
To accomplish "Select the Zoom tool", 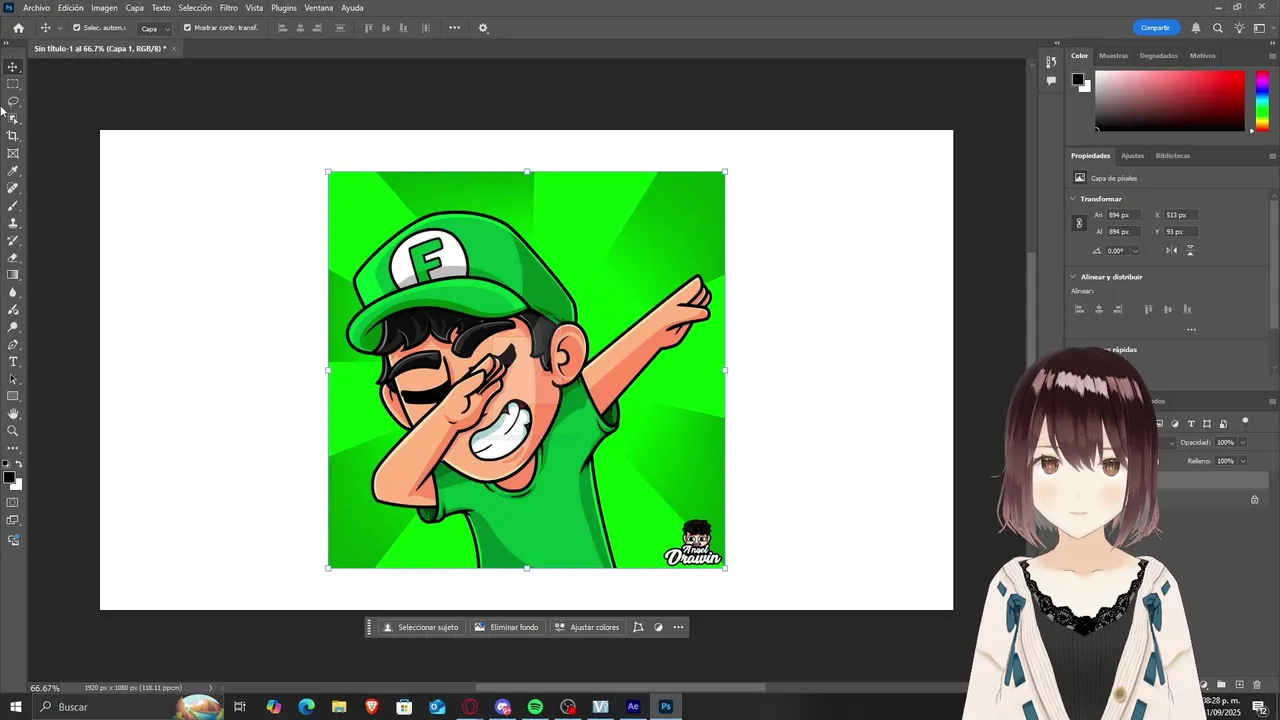I will coord(13,431).
